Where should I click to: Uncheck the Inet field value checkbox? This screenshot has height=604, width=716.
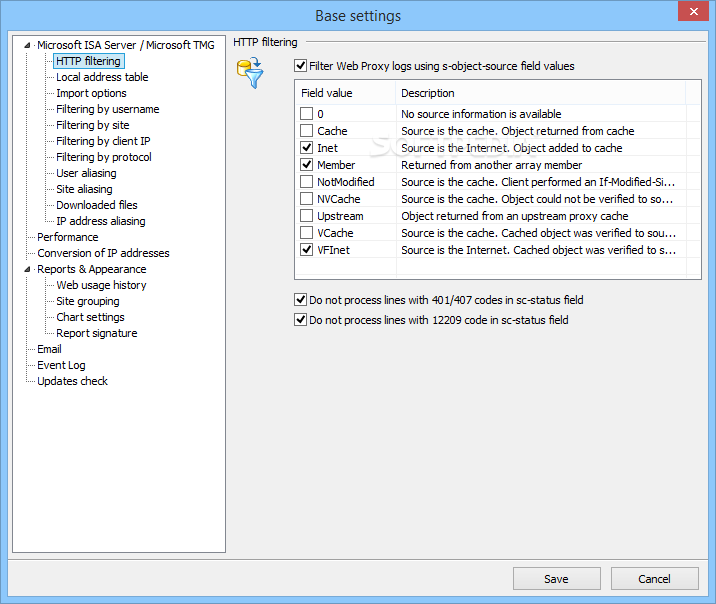coord(306,147)
